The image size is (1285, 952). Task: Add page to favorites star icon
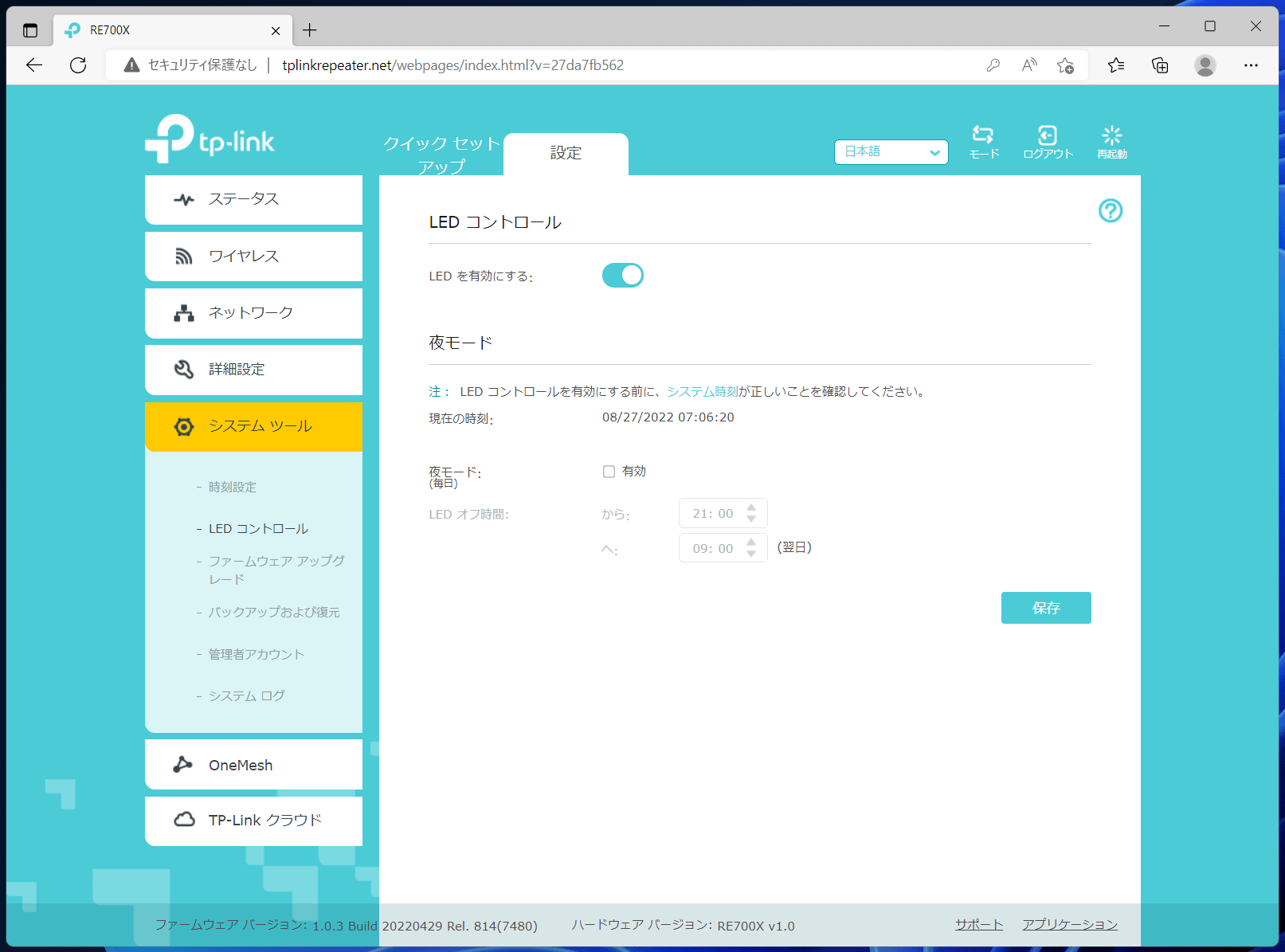[x=1065, y=65]
